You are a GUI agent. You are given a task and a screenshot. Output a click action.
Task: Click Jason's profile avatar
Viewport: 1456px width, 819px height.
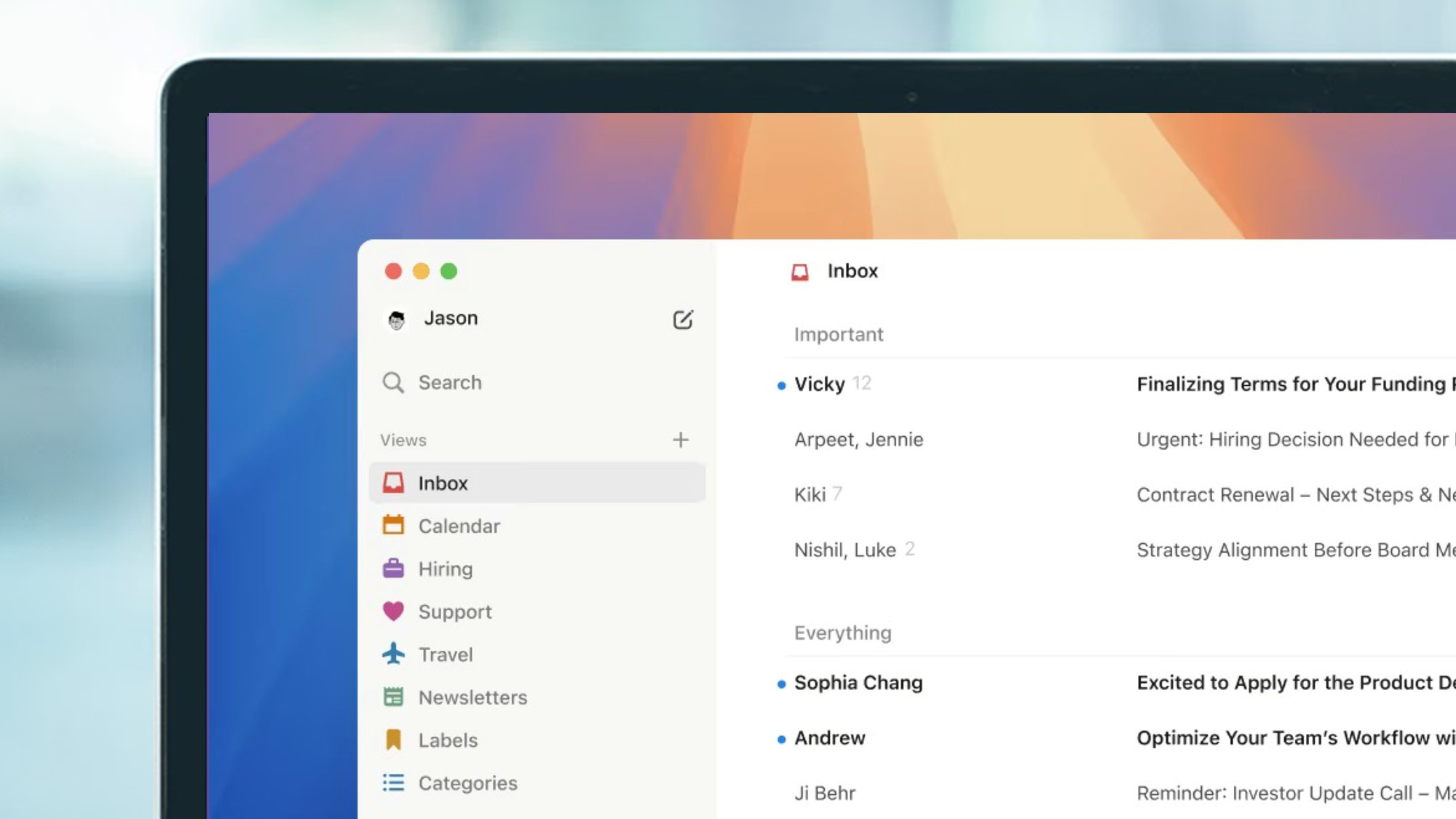click(x=397, y=318)
